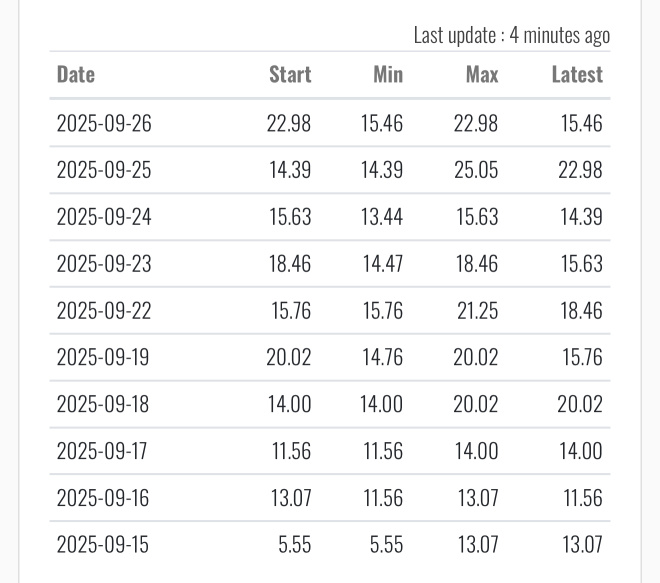Click the 2025-09-19 date cell
The image size is (660, 583).
pyautogui.click(x=104, y=357)
